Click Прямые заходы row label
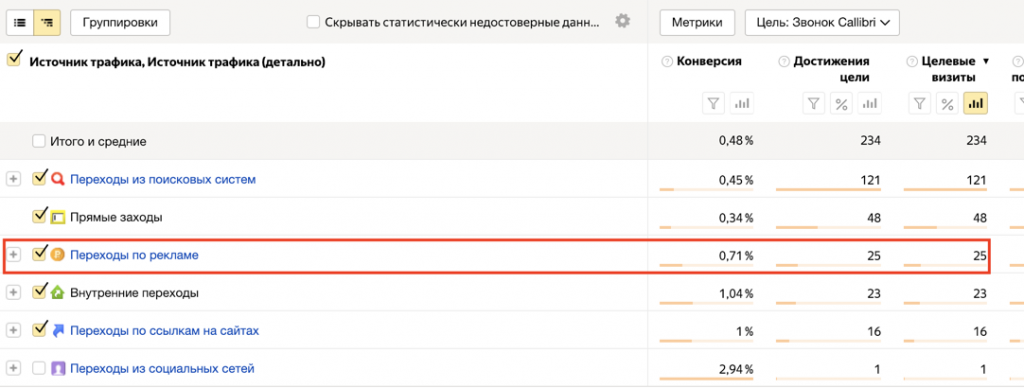The height and width of the screenshot is (388, 1024). (x=116, y=218)
